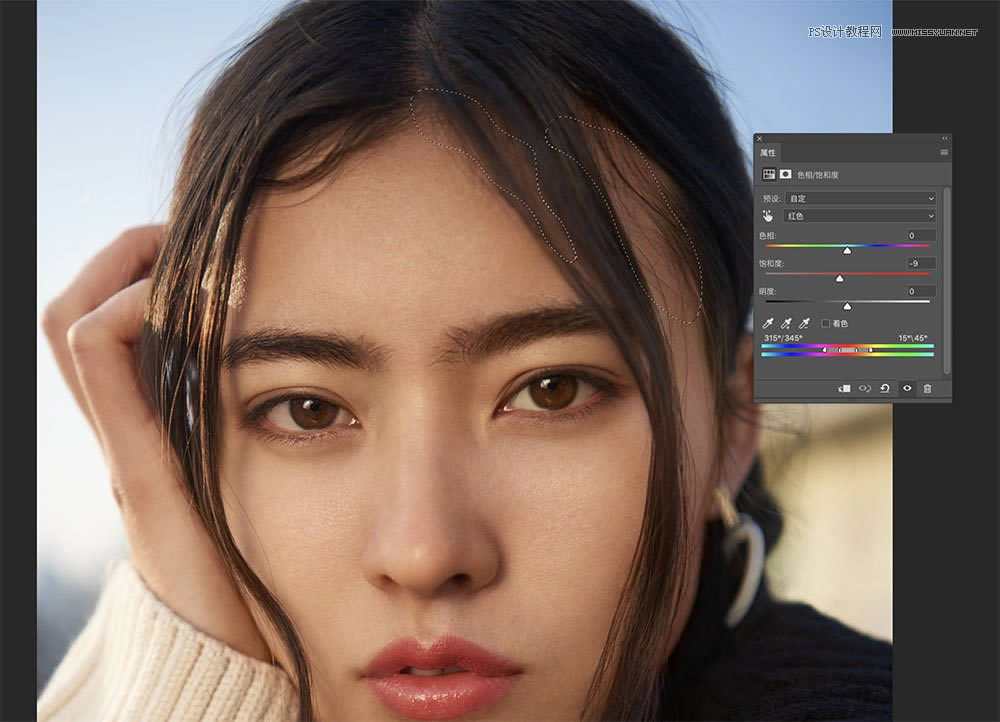Image resolution: width=1000 pixels, height=722 pixels.
Task: Select the subtract-from-sample eyedropper
Action: 804,323
